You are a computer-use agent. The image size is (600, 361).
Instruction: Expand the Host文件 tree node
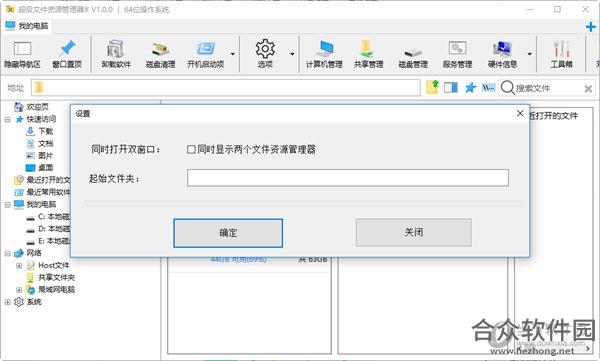coord(19,265)
